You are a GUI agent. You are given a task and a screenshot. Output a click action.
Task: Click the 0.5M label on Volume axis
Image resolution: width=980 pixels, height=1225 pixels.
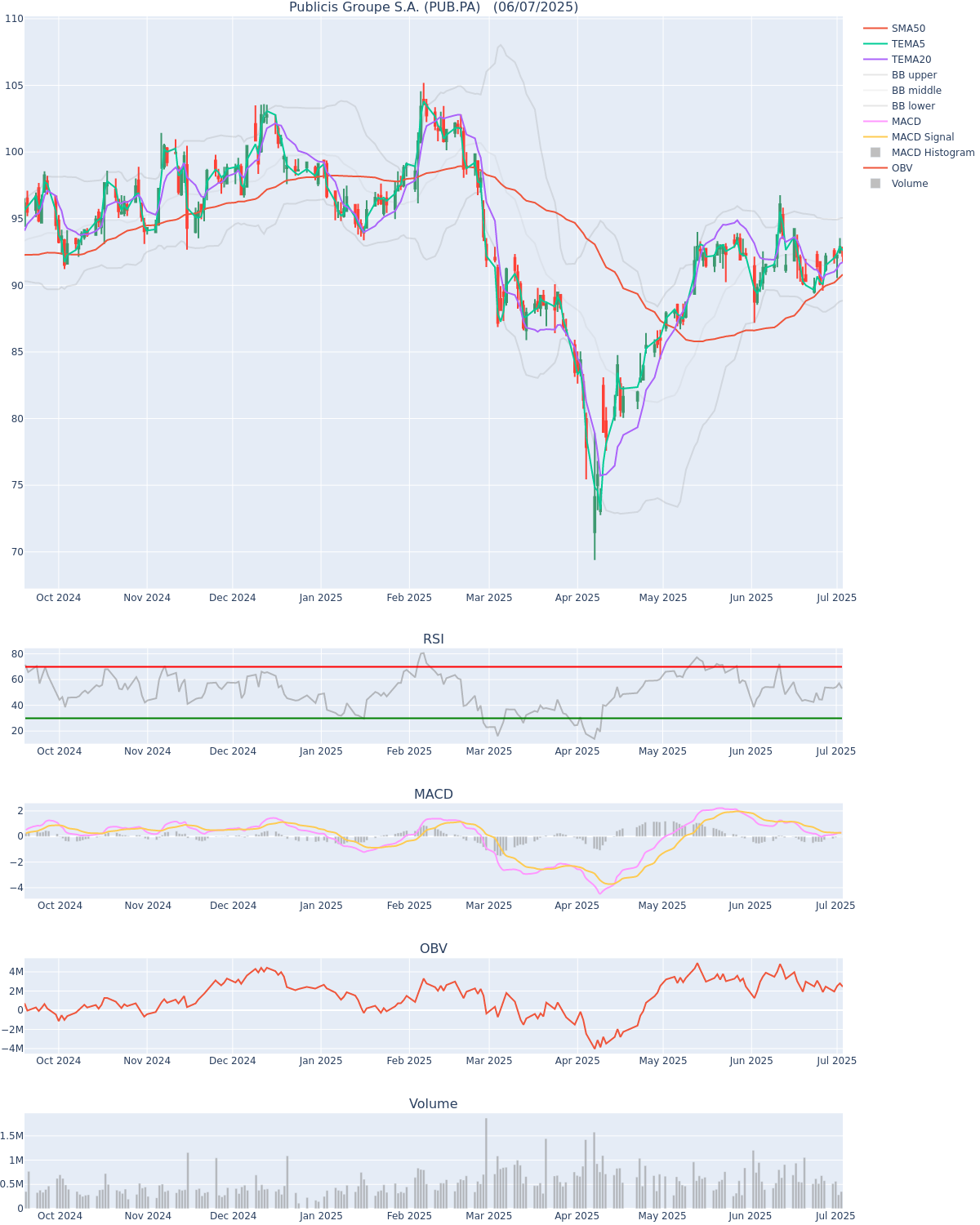(x=11, y=1185)
